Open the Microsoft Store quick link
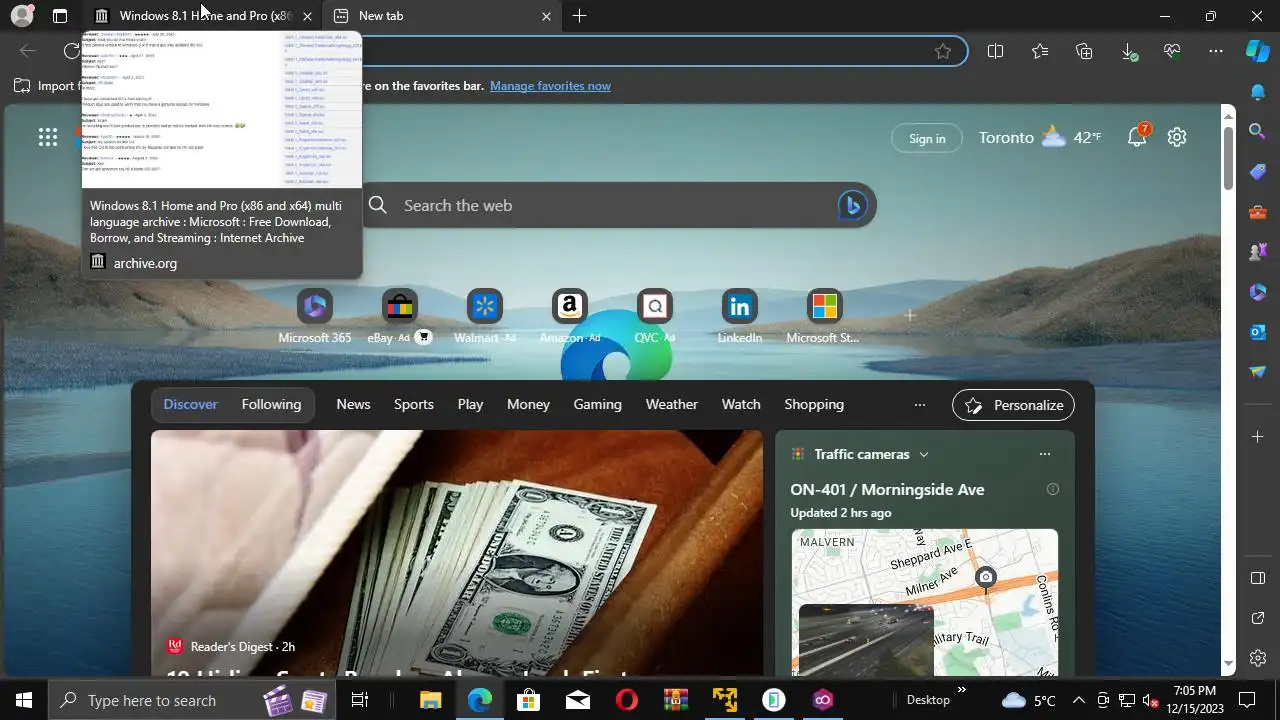1280x720 pixels. [824, 317]
